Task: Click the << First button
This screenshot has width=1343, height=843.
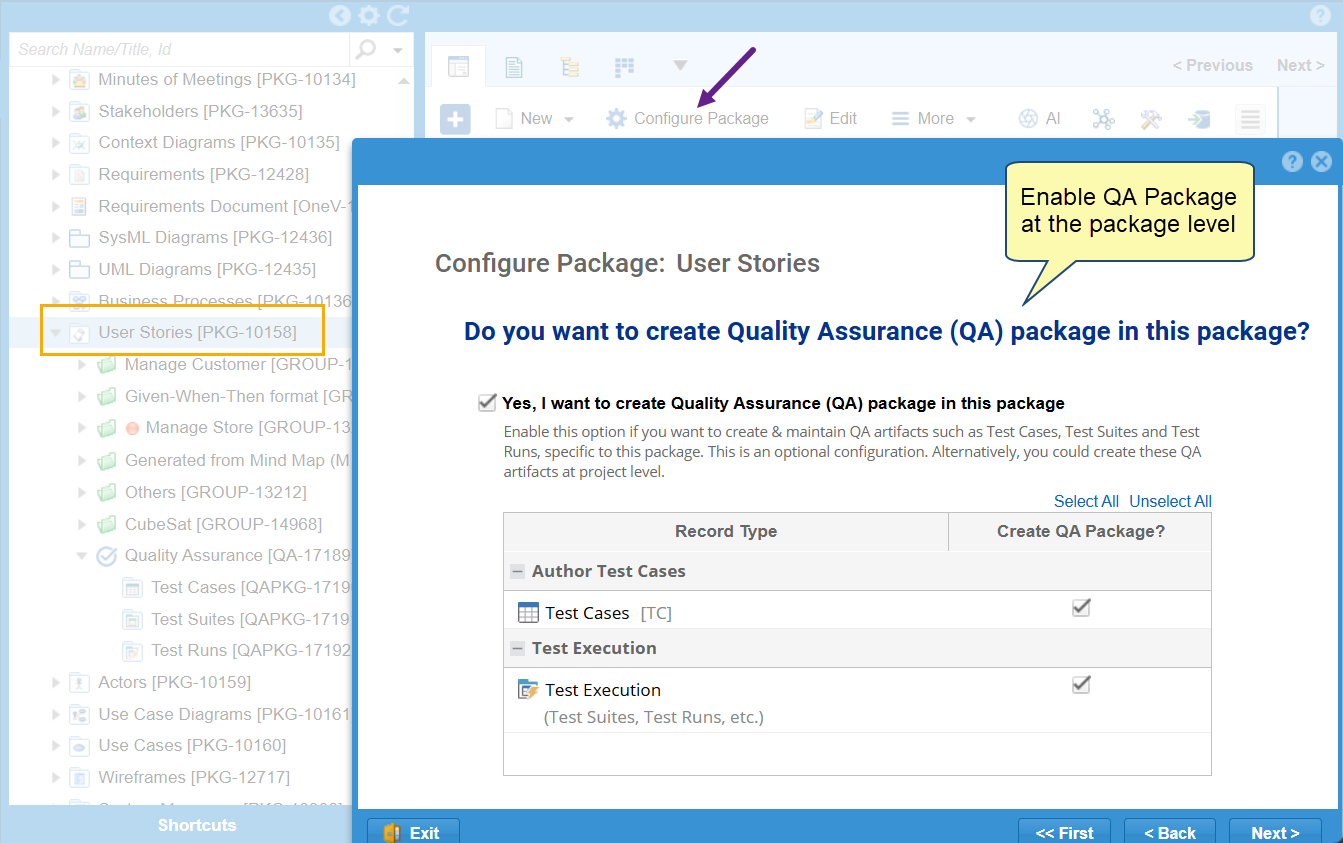Action: (1065, 832)
